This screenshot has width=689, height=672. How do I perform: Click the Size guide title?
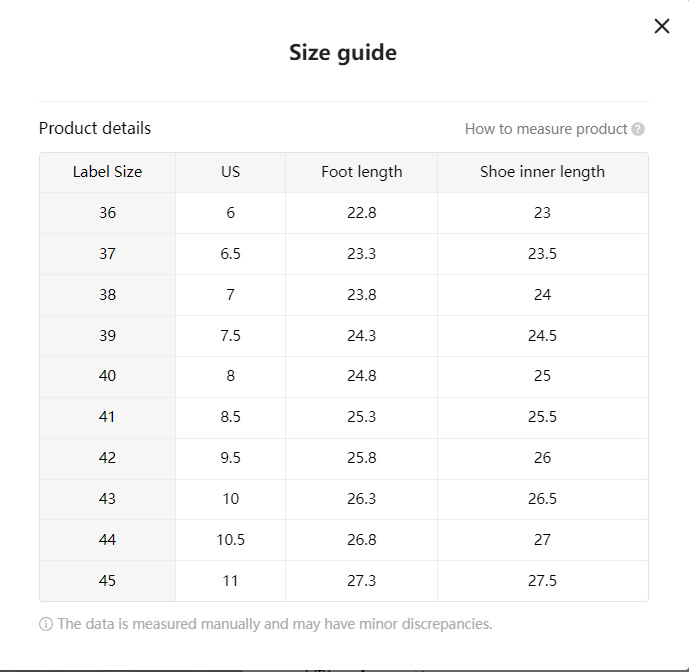343,53
